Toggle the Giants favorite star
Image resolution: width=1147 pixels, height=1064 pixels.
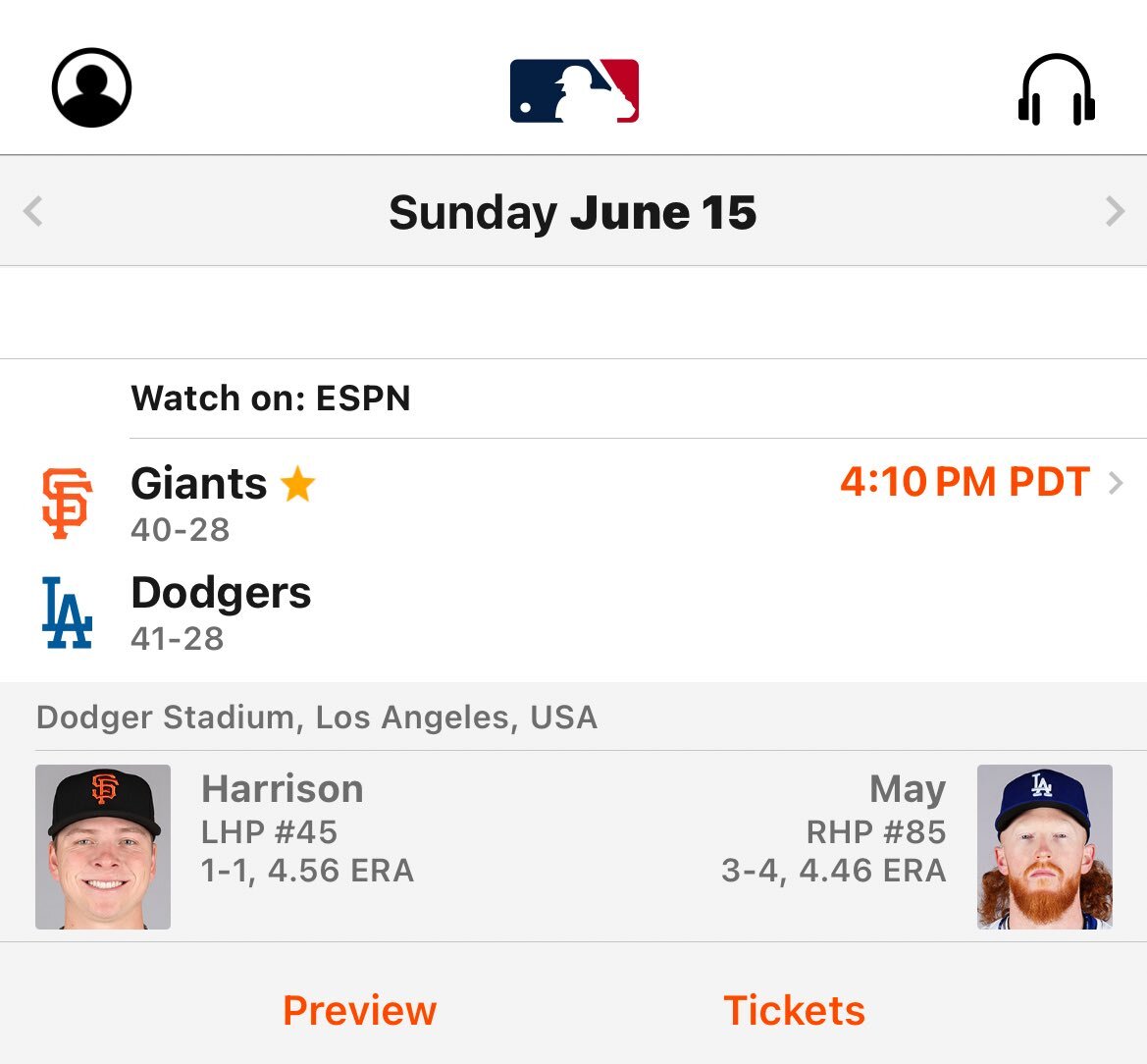pos(298,484)
